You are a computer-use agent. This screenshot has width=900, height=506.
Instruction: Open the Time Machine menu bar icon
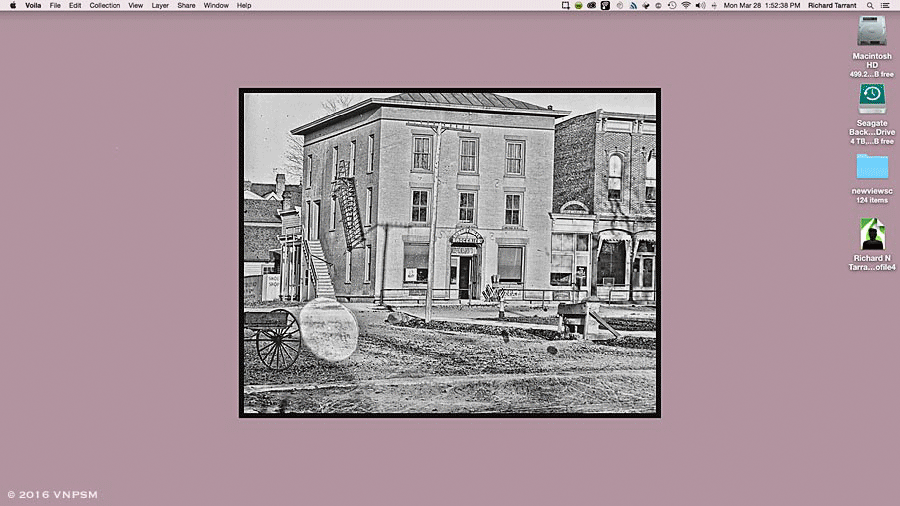[672, 5]
